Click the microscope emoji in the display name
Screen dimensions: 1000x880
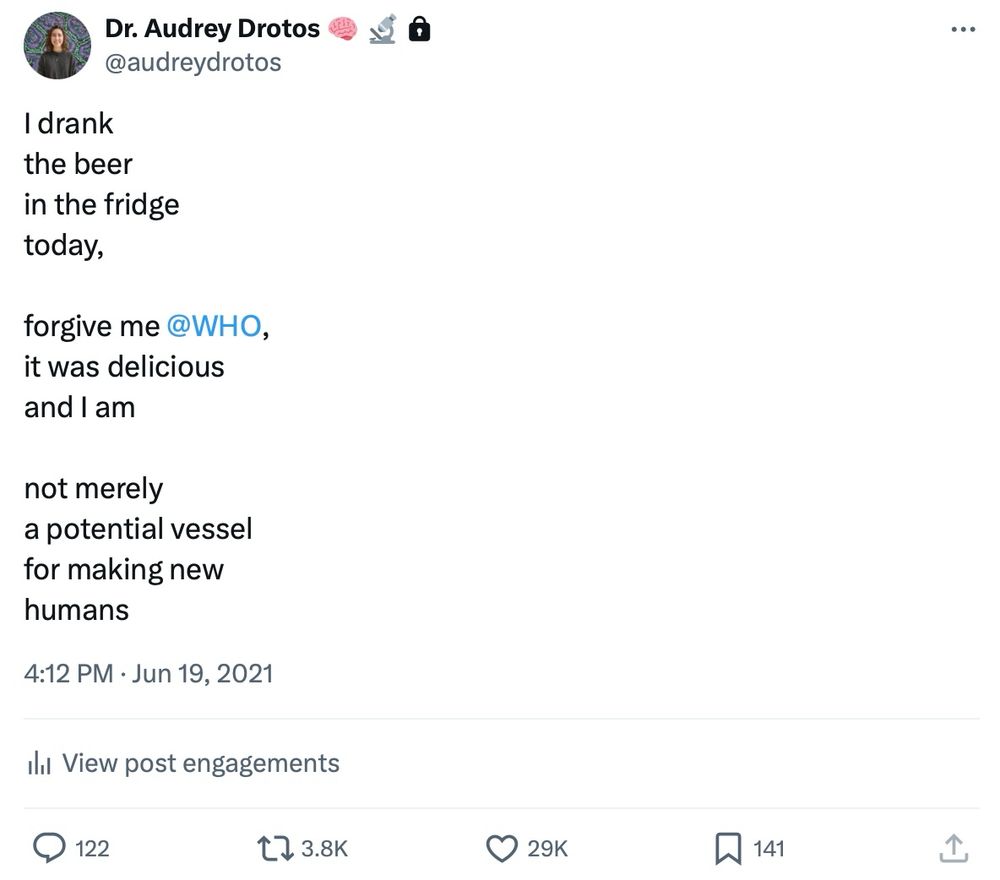tap(382, 30)
